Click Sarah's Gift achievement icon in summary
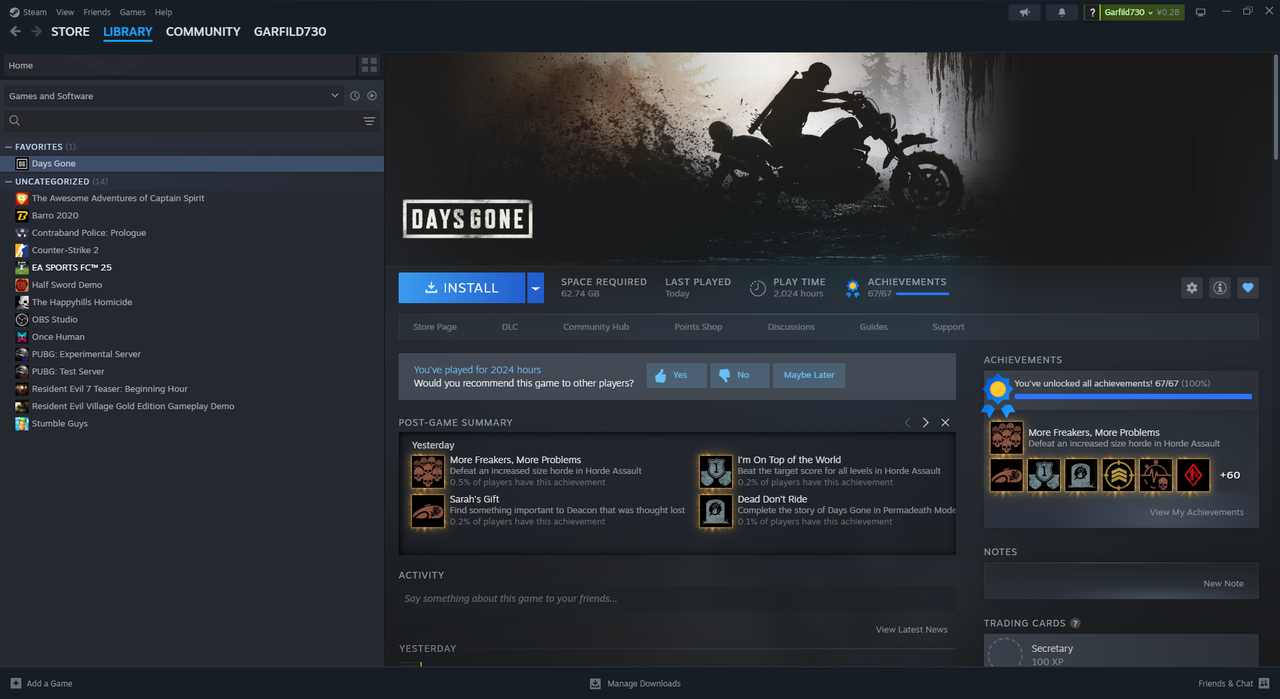This screenshot has height=699, width=1280. pyautogui.click(x=428, y=510)
